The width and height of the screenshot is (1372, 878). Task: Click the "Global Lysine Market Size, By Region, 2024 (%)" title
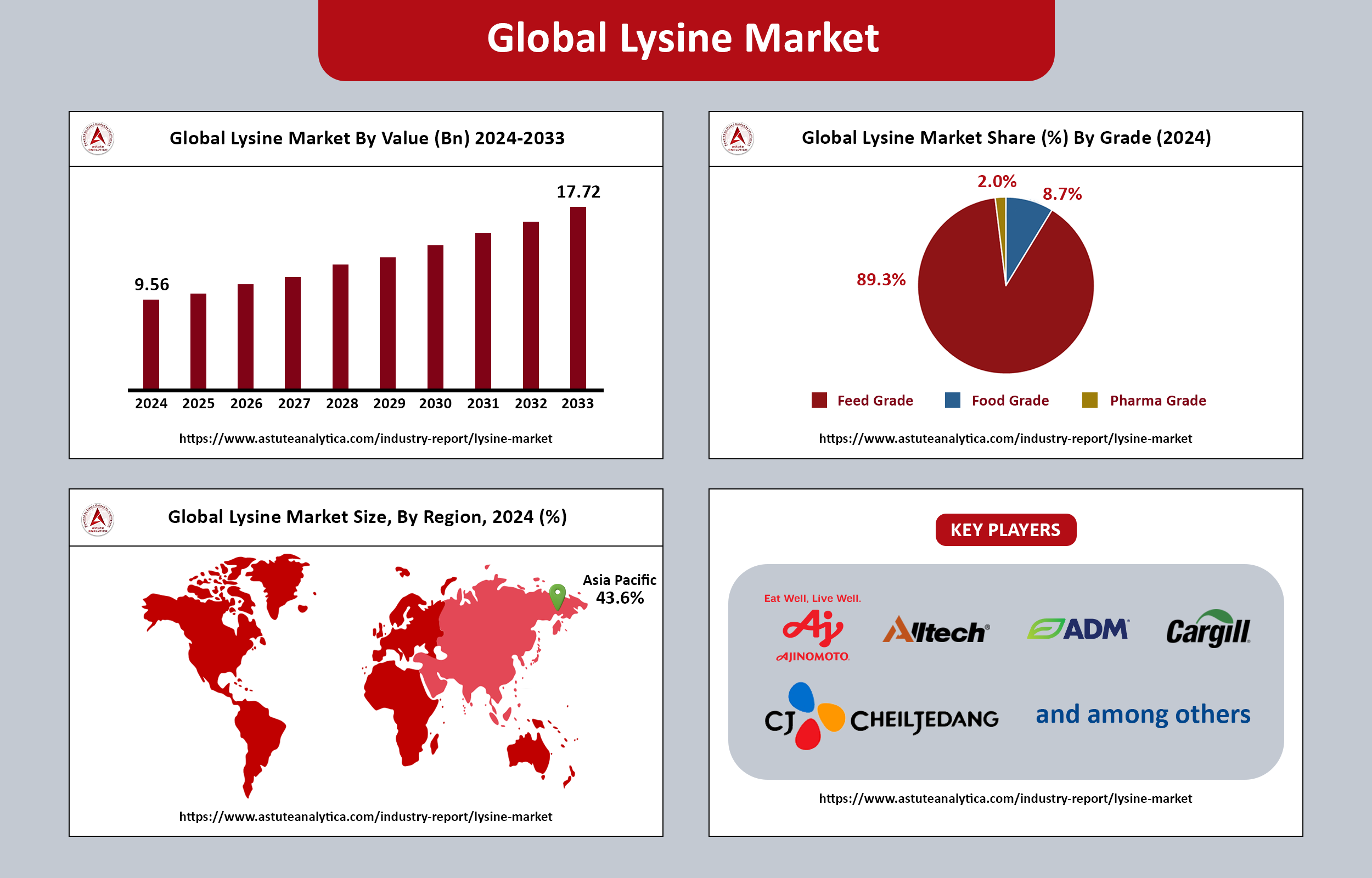pos(367,517)
